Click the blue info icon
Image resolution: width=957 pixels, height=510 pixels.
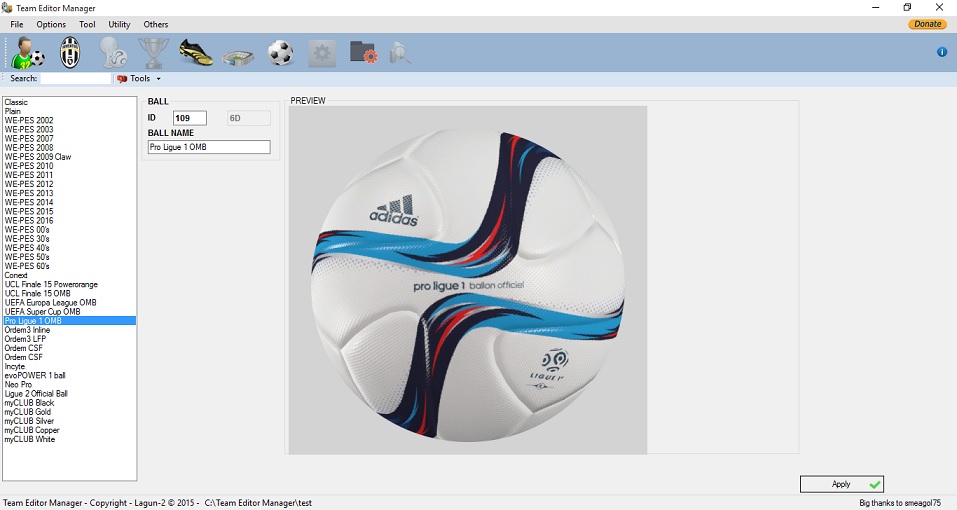942,52
